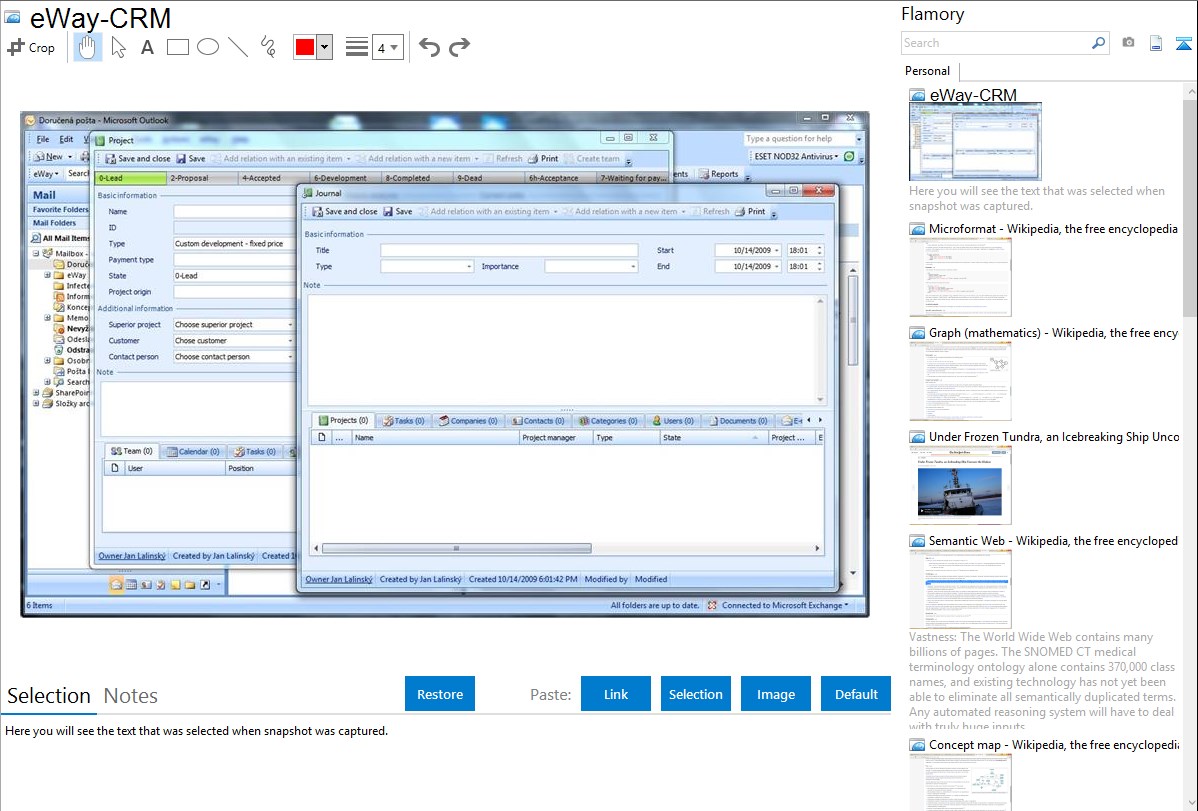Click the 'eWay-CRM' title in the snapshot list
This screenshot has width=1198, height=811.
973,95
